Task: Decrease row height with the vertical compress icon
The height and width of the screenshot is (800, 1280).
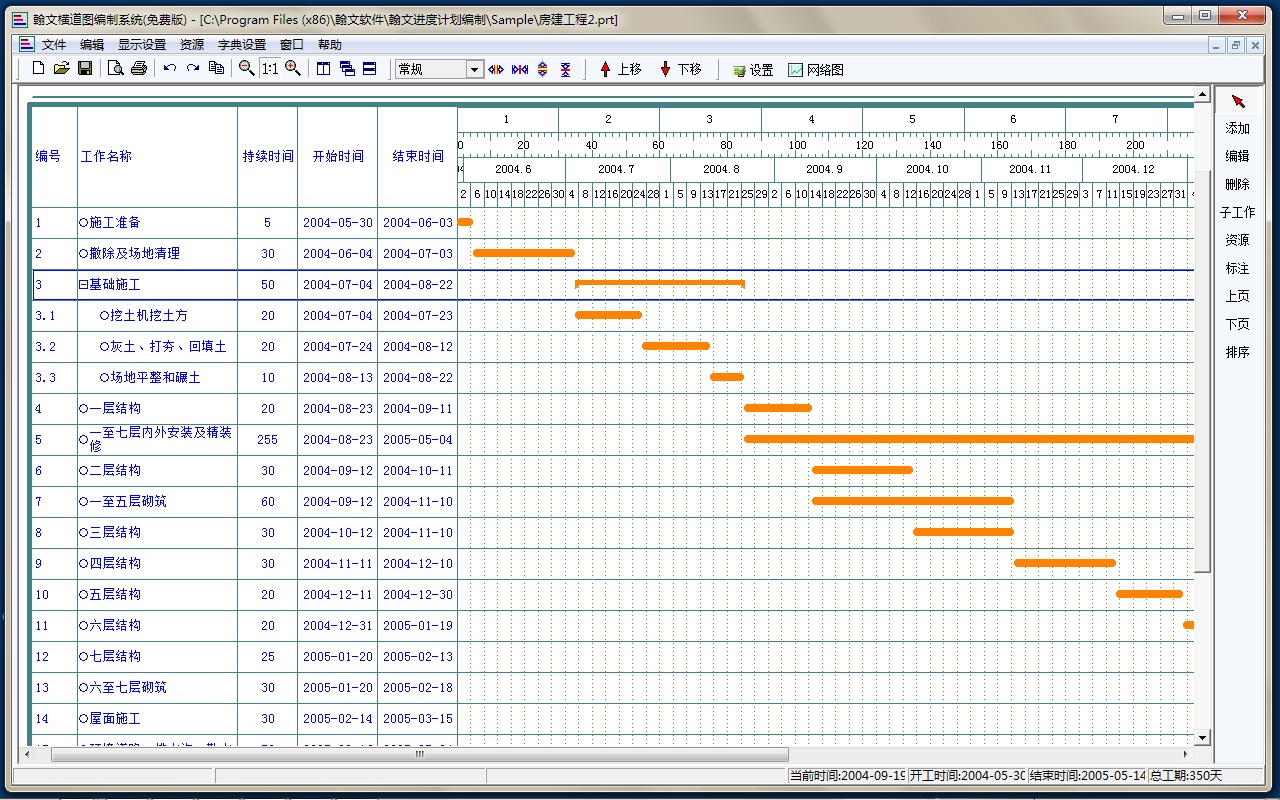Action: point(566,69)
